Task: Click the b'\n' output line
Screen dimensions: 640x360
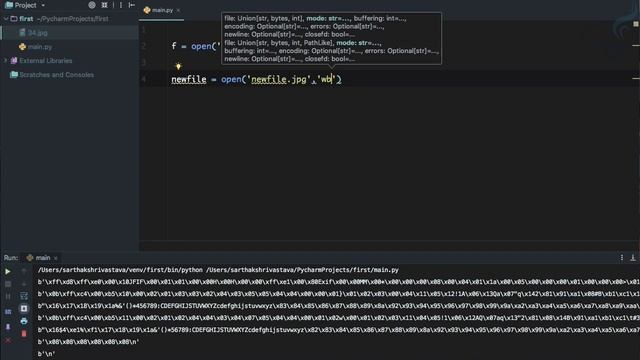Action: tap(47, 354)
